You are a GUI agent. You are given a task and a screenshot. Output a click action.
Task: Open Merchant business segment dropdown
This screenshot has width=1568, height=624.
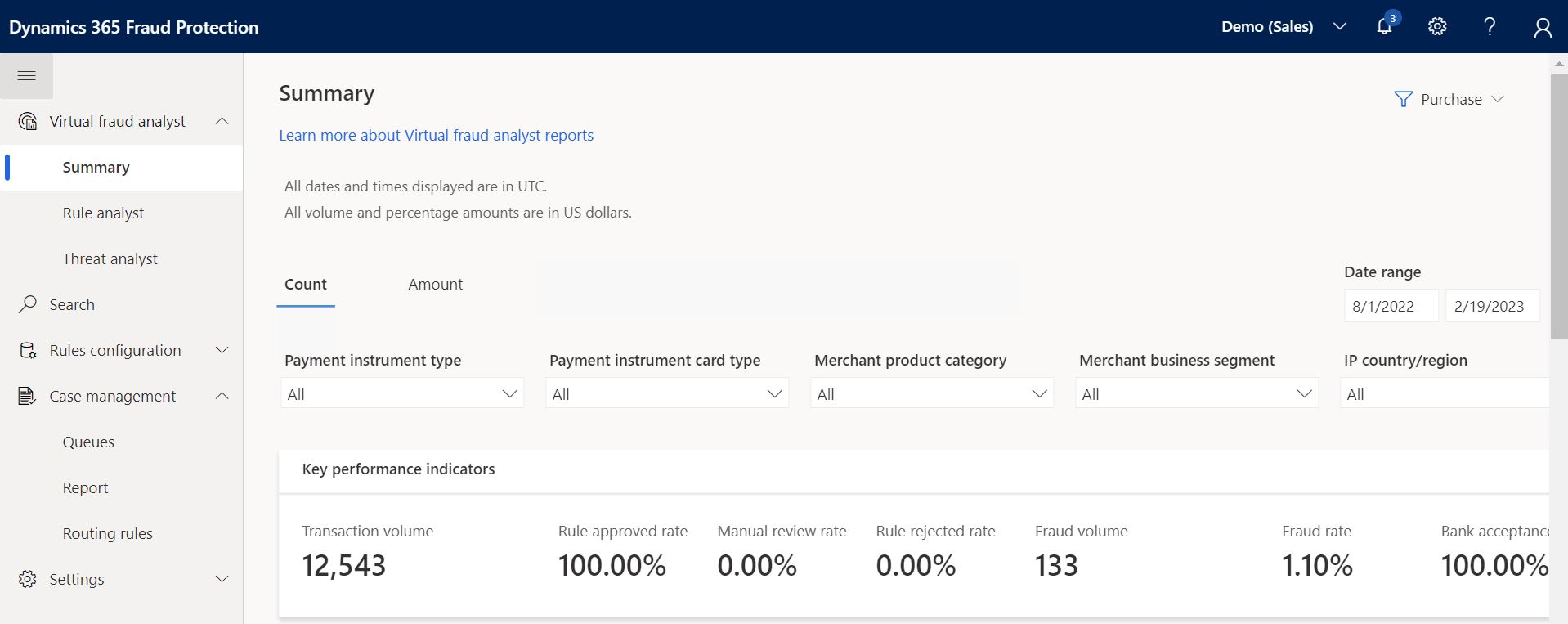[x=1197, y=393]
